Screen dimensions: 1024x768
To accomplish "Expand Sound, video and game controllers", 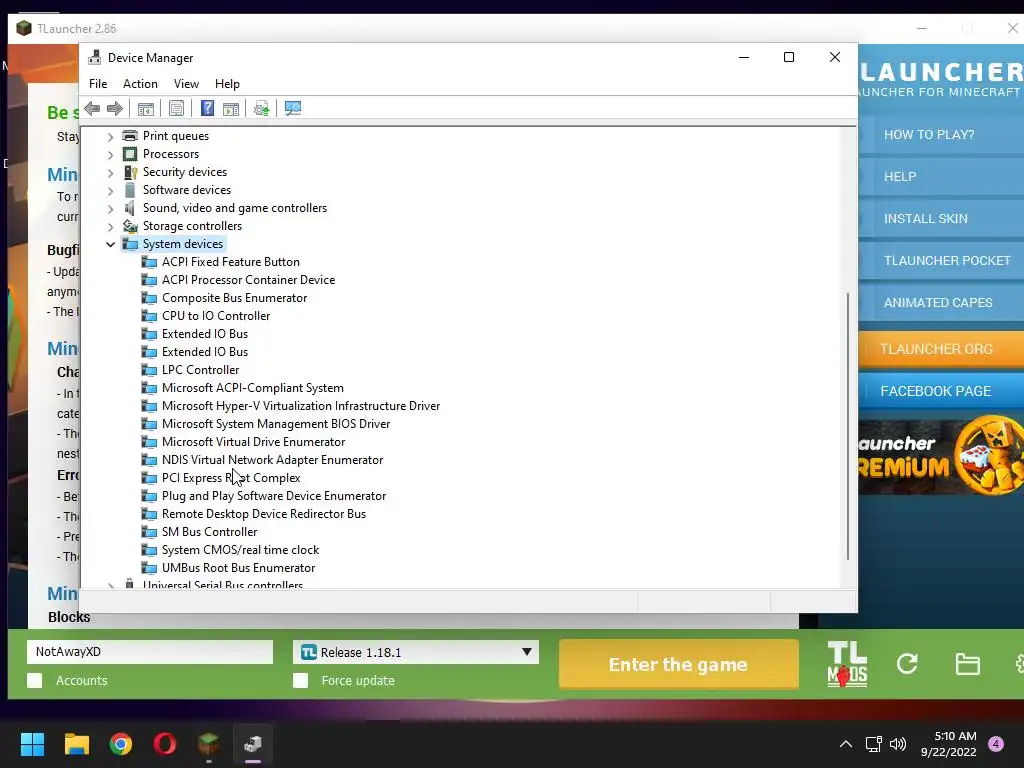I will pos(110,208).
